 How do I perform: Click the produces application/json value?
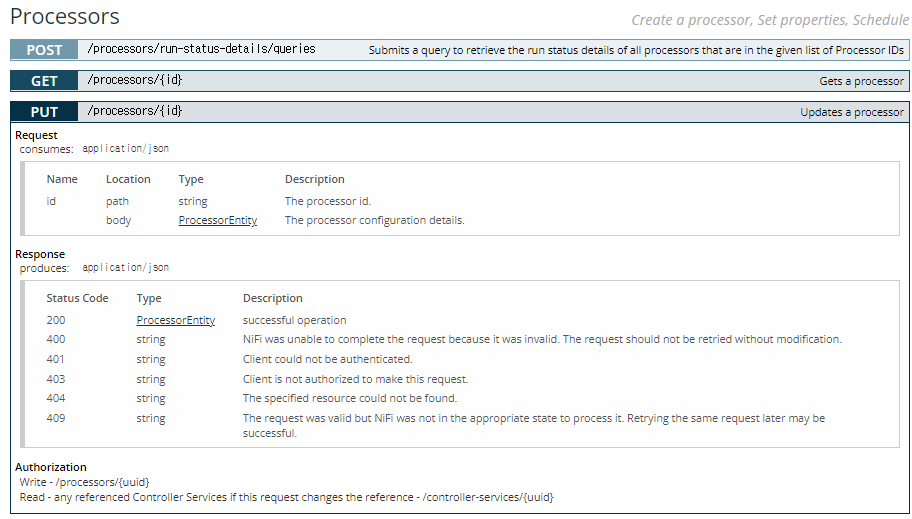[x=126, y=268]
